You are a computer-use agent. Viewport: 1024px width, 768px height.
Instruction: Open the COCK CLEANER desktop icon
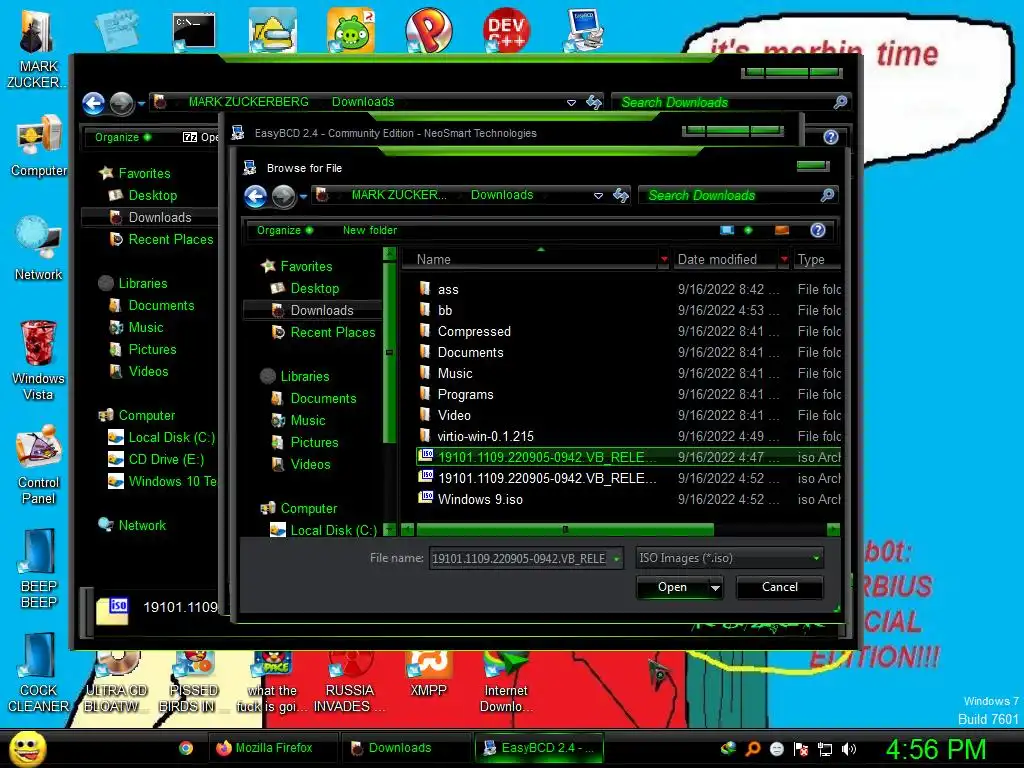[39, 673]
